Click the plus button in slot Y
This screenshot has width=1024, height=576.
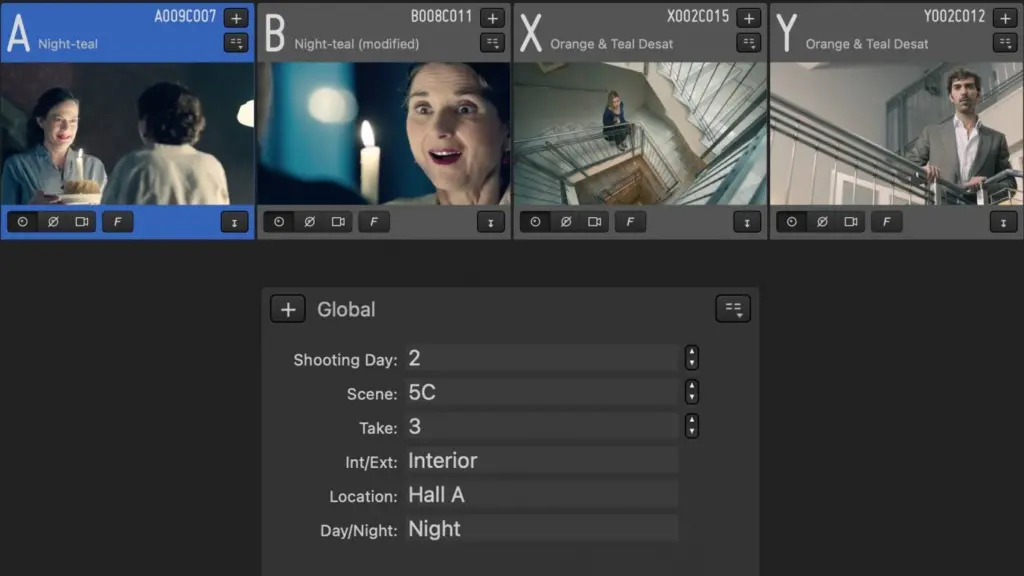[1005, 18]
